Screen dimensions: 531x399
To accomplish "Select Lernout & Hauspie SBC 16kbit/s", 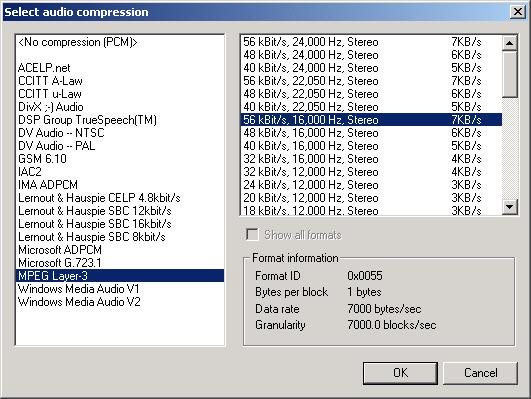I will click(x=120, y=224).
